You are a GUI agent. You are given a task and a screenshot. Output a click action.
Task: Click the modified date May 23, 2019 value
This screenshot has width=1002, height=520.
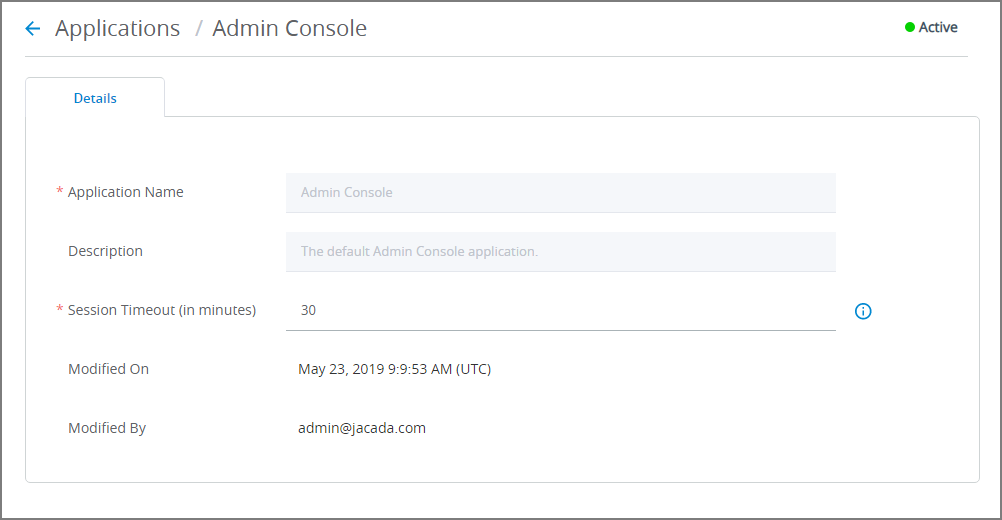pyautogui.click(x=394, y=369)
